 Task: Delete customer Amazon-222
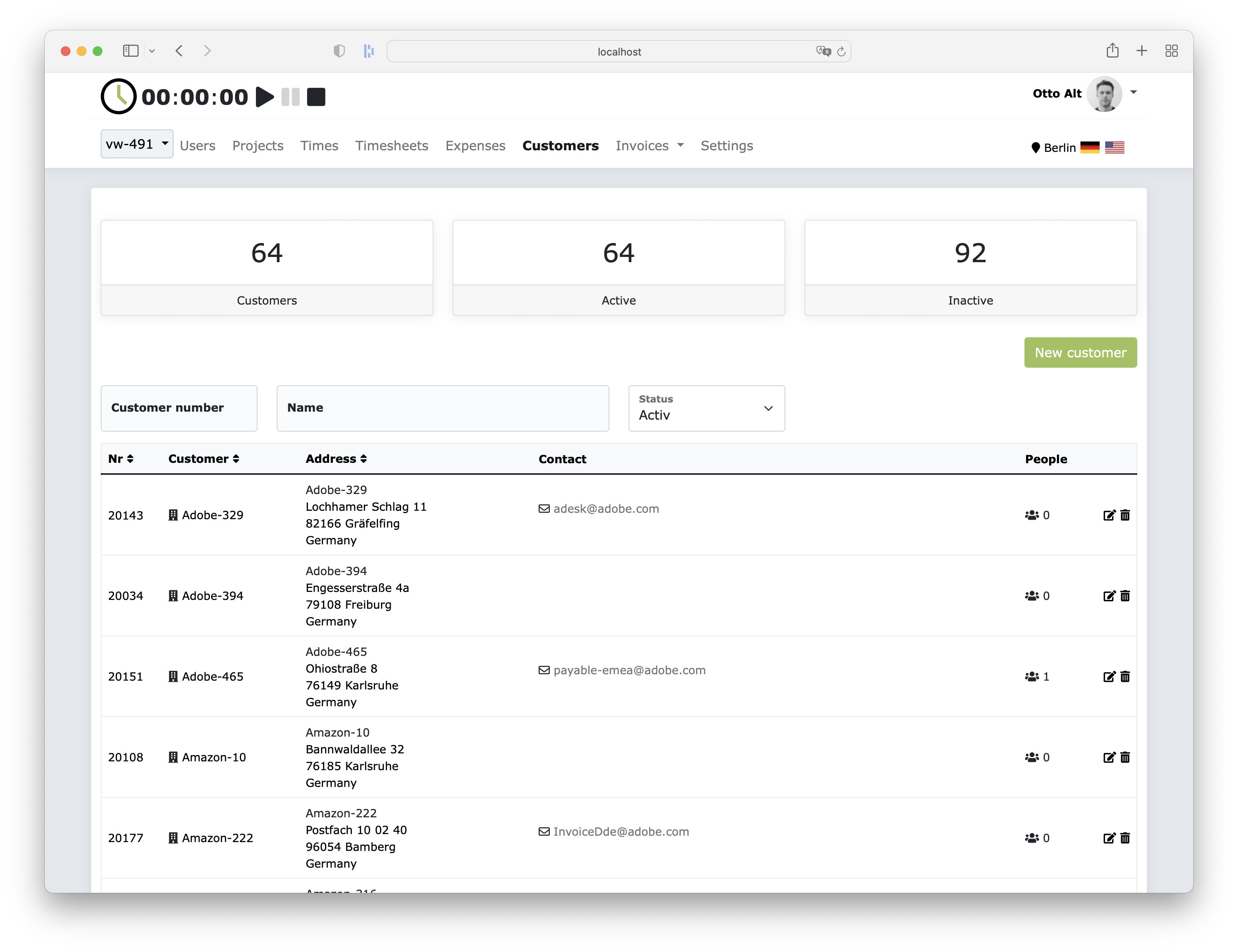coord(1125,838)
